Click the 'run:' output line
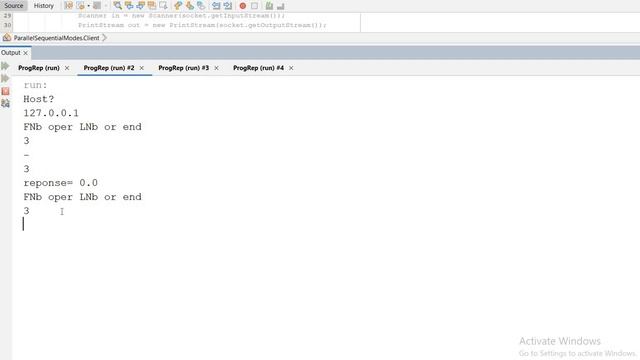Image resolution: width=640 pixels, height=360 pixels. [36, 85]
